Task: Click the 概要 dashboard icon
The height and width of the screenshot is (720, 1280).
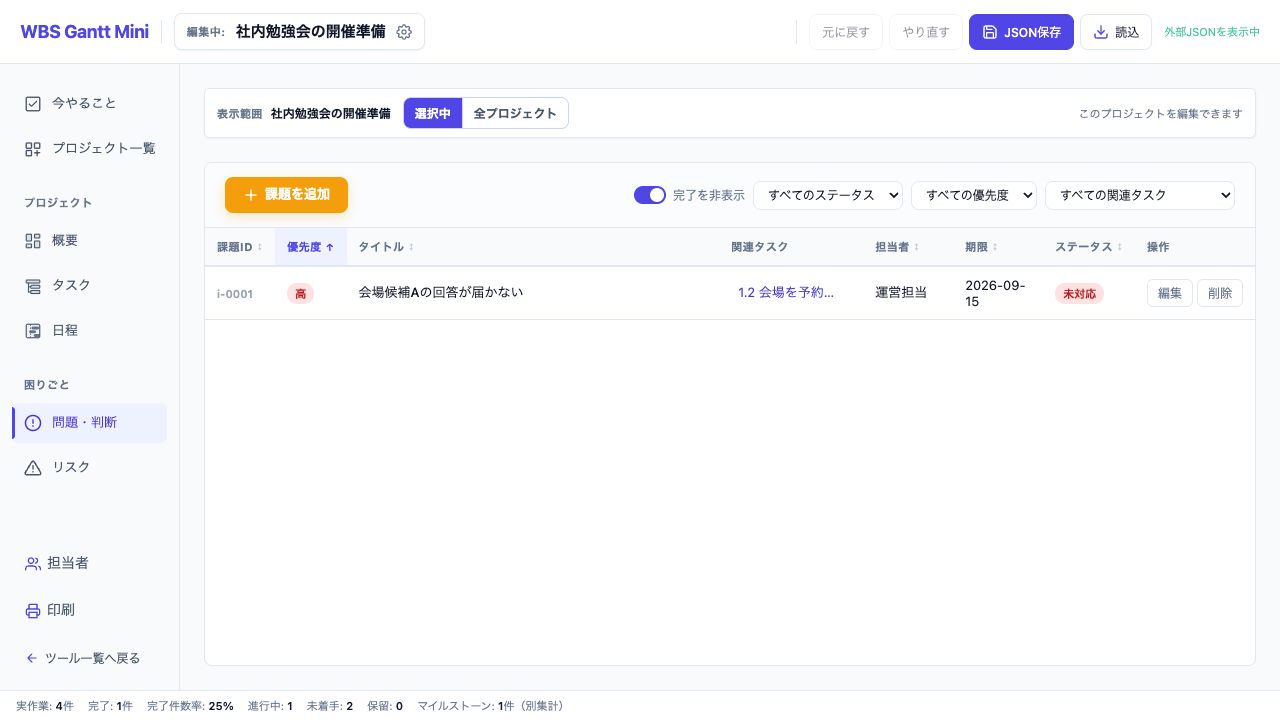Action: click(x=33, y=240)
